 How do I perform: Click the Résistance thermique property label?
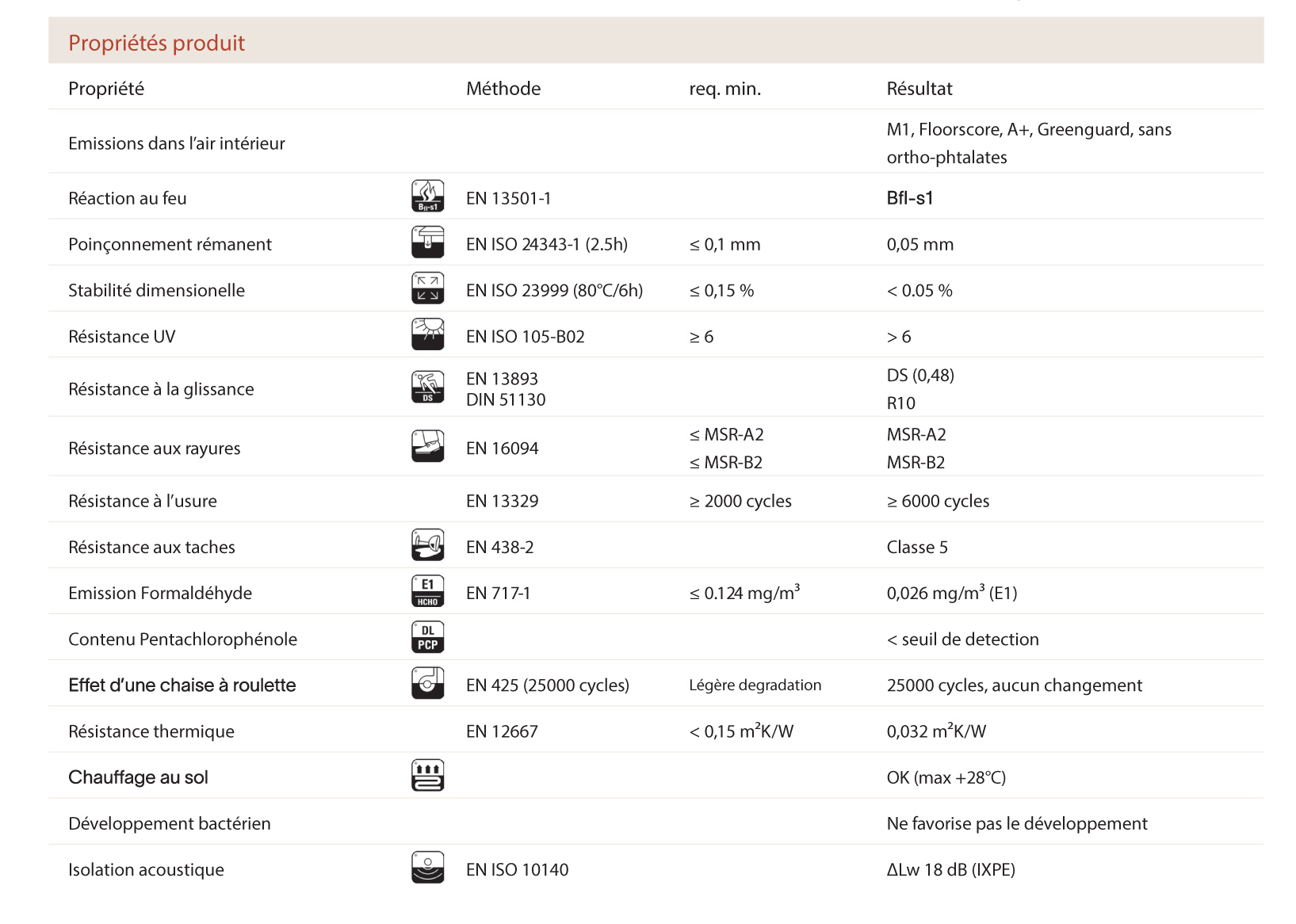click(x=151, y=731)
